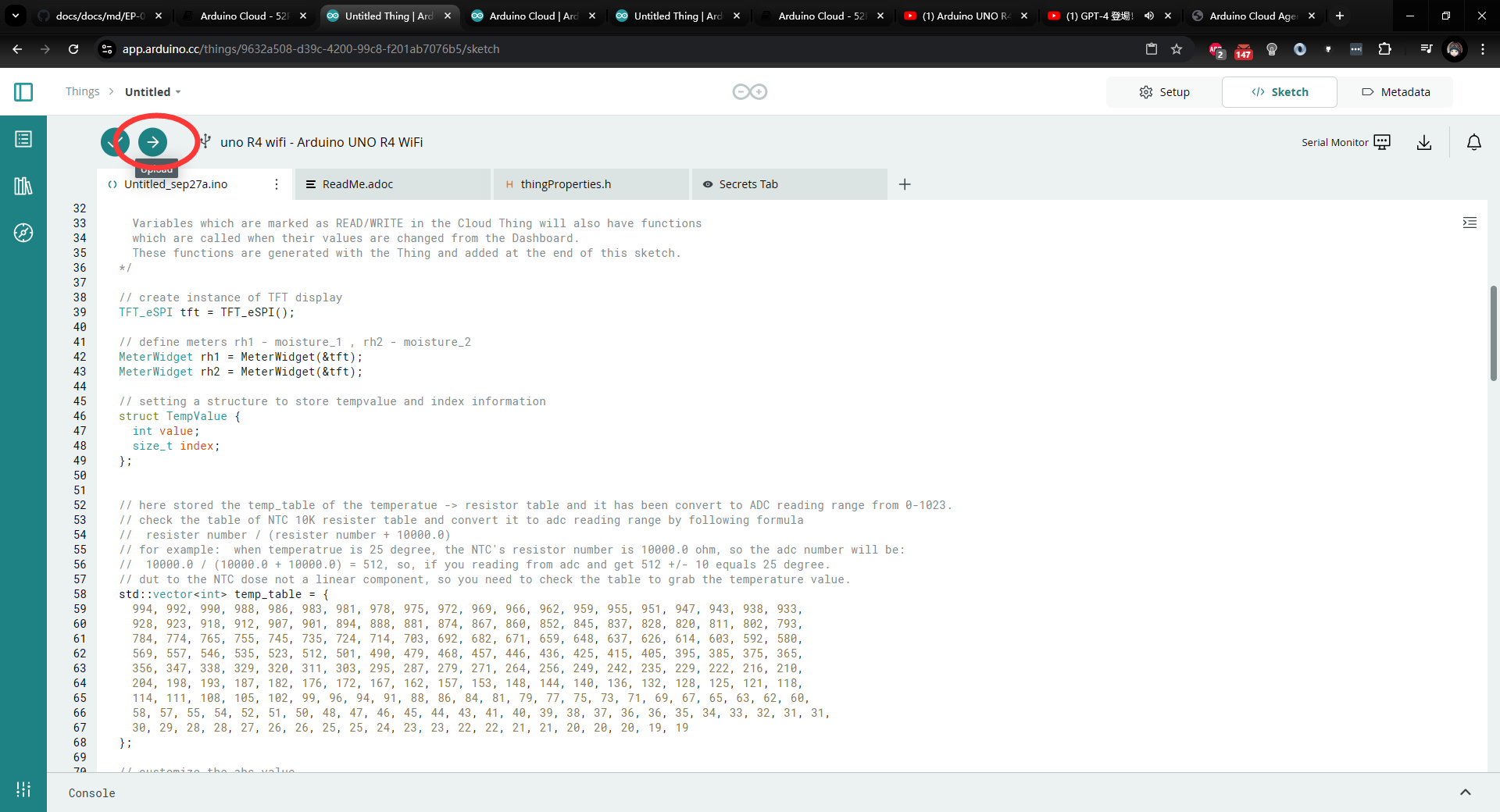Viewport: 1500px width, 812px height.
Task: Open the Reference compass icon
Action: pos(23,233)
